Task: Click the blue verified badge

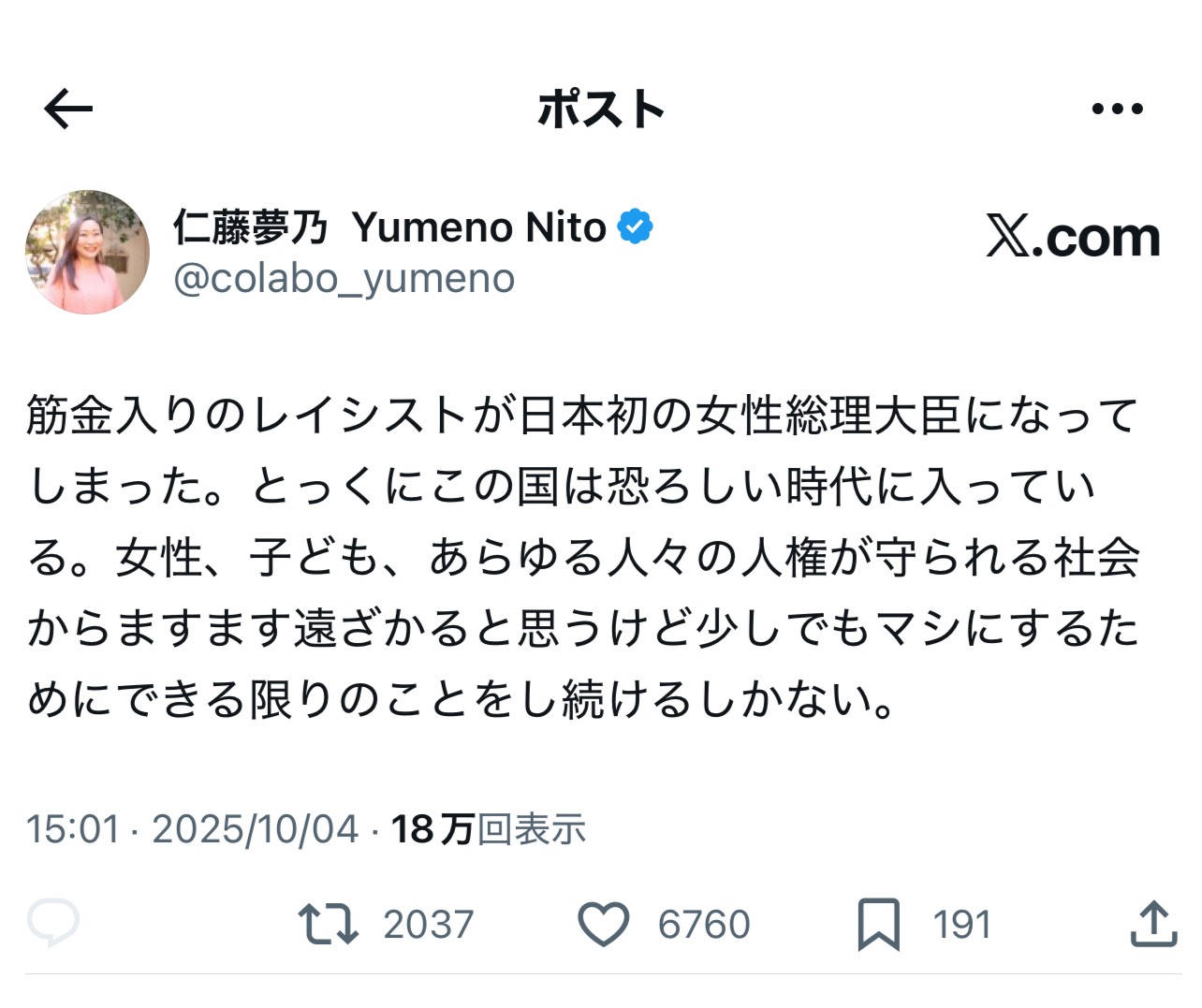Action: pyautogui.click(x=636, y=227)
